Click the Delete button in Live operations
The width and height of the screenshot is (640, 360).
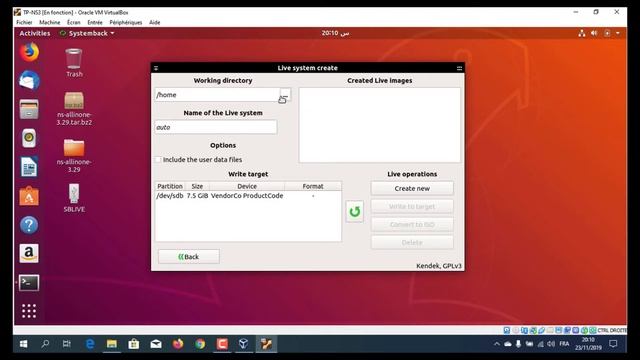412,242
